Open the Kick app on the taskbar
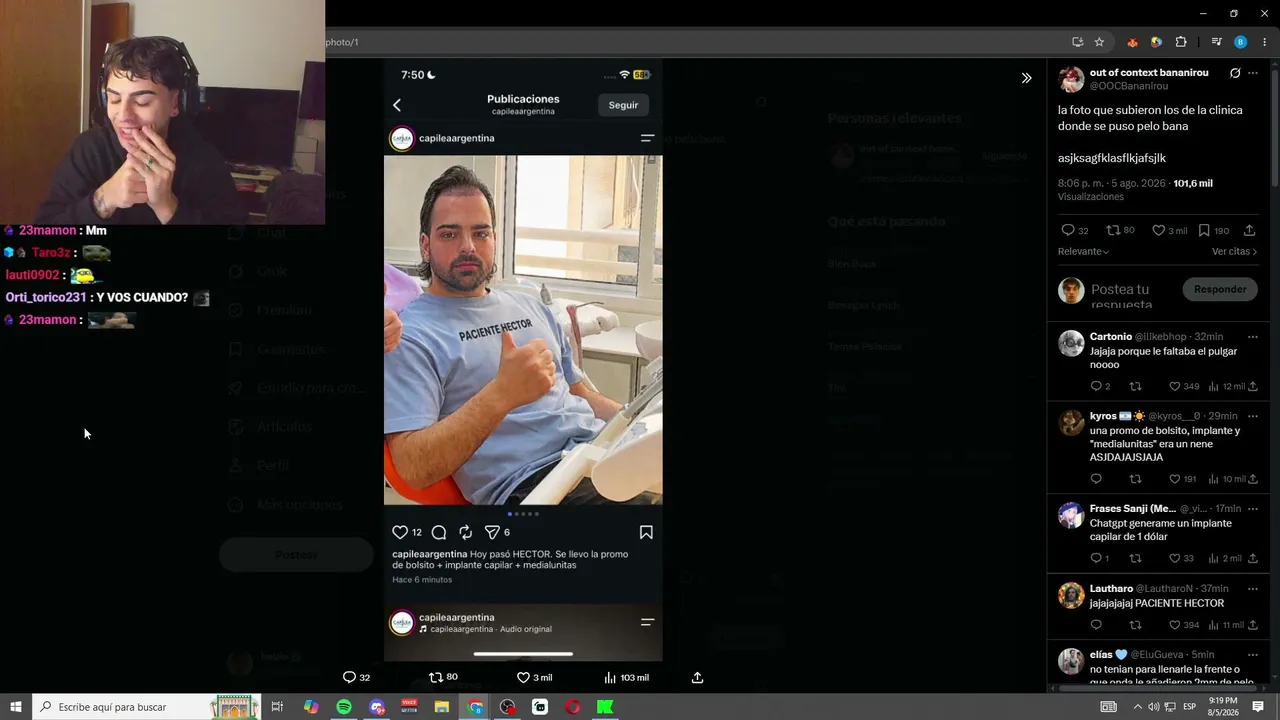This screenshot has width=1280, height=720. (605, 707)
